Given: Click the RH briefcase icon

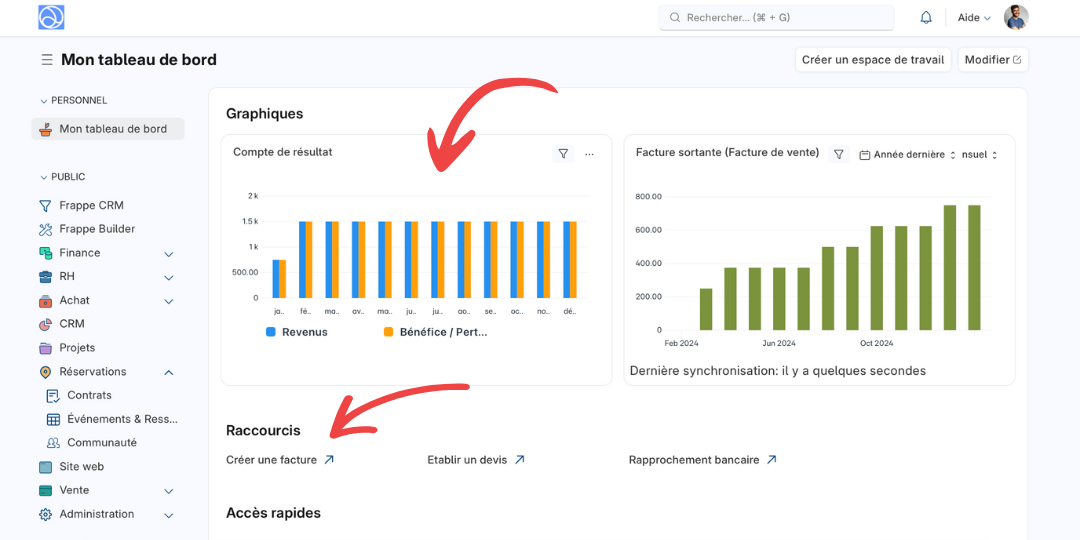Looking at the screenshot, I should coord(45,277).
